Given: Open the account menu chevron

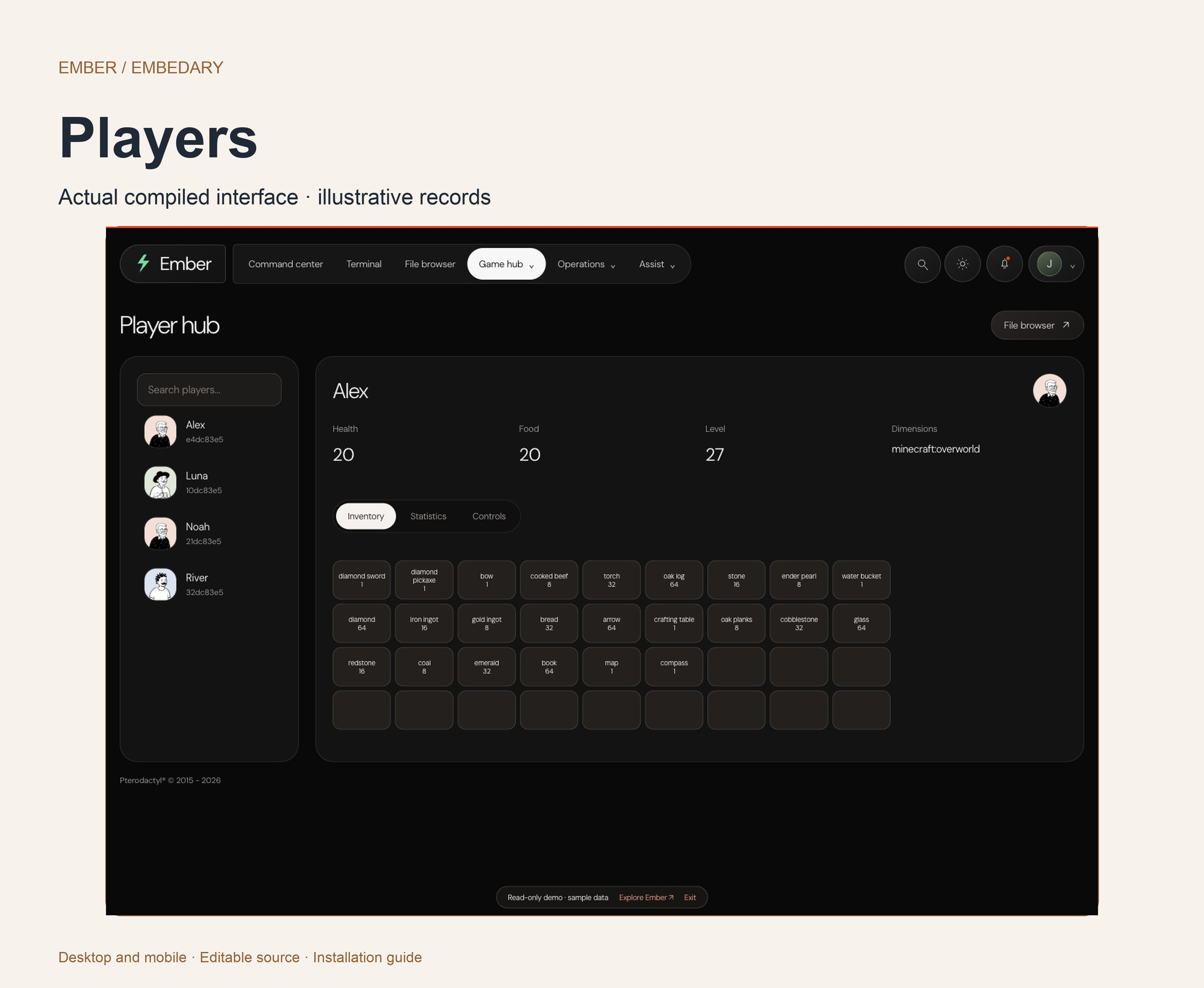Looking at the screenshot, I should pyautogui.click(x=1073, y=266).
